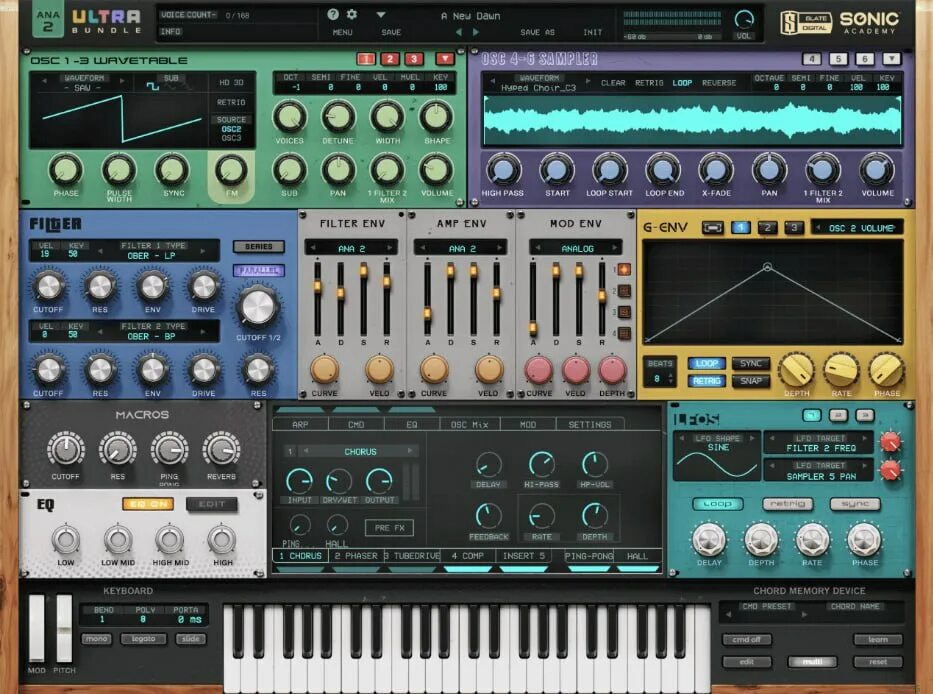Toggle the G-ENV LOOP button
This screenshot has width=933, height=694.
[x=706, y=363]
